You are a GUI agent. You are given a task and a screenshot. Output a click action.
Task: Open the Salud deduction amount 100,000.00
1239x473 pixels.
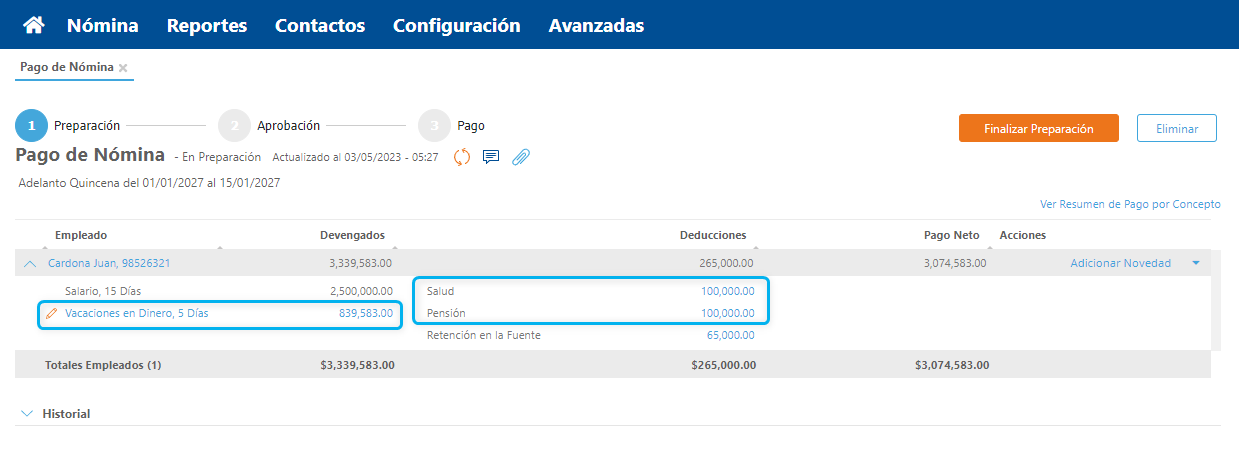click(x=727, y=291)
